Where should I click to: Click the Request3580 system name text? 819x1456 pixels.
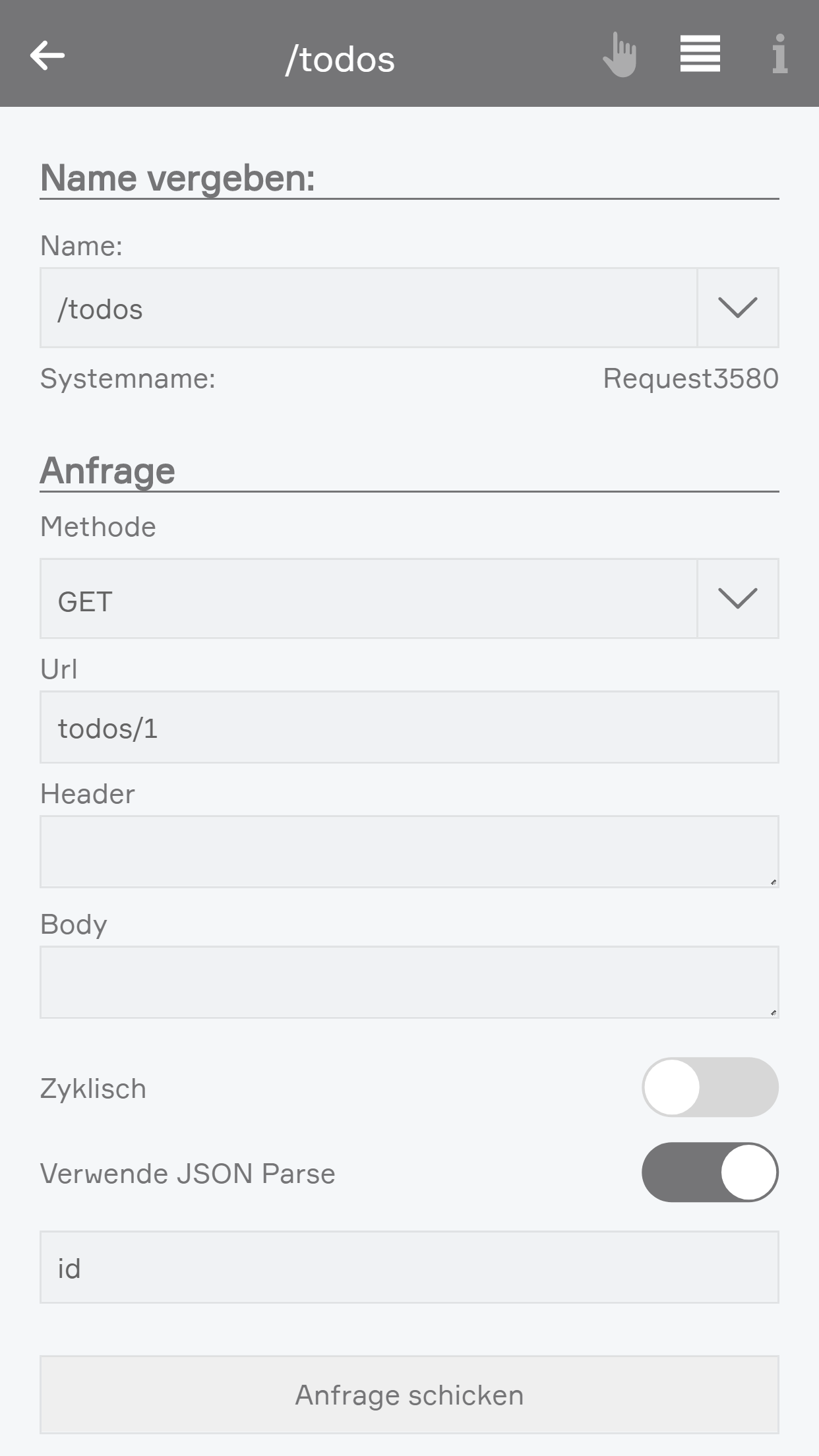click(x=690, y=379)
